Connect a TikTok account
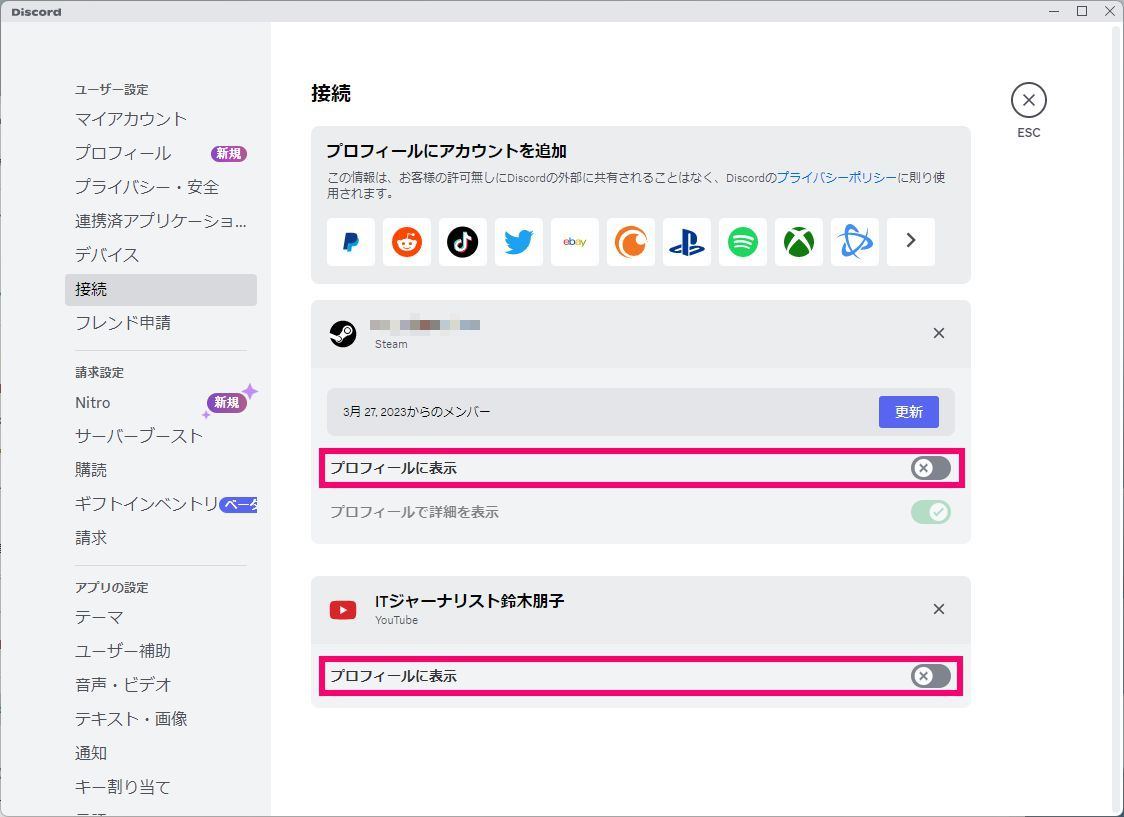Viewport: 1124px width, 817px height. [462, 242]
